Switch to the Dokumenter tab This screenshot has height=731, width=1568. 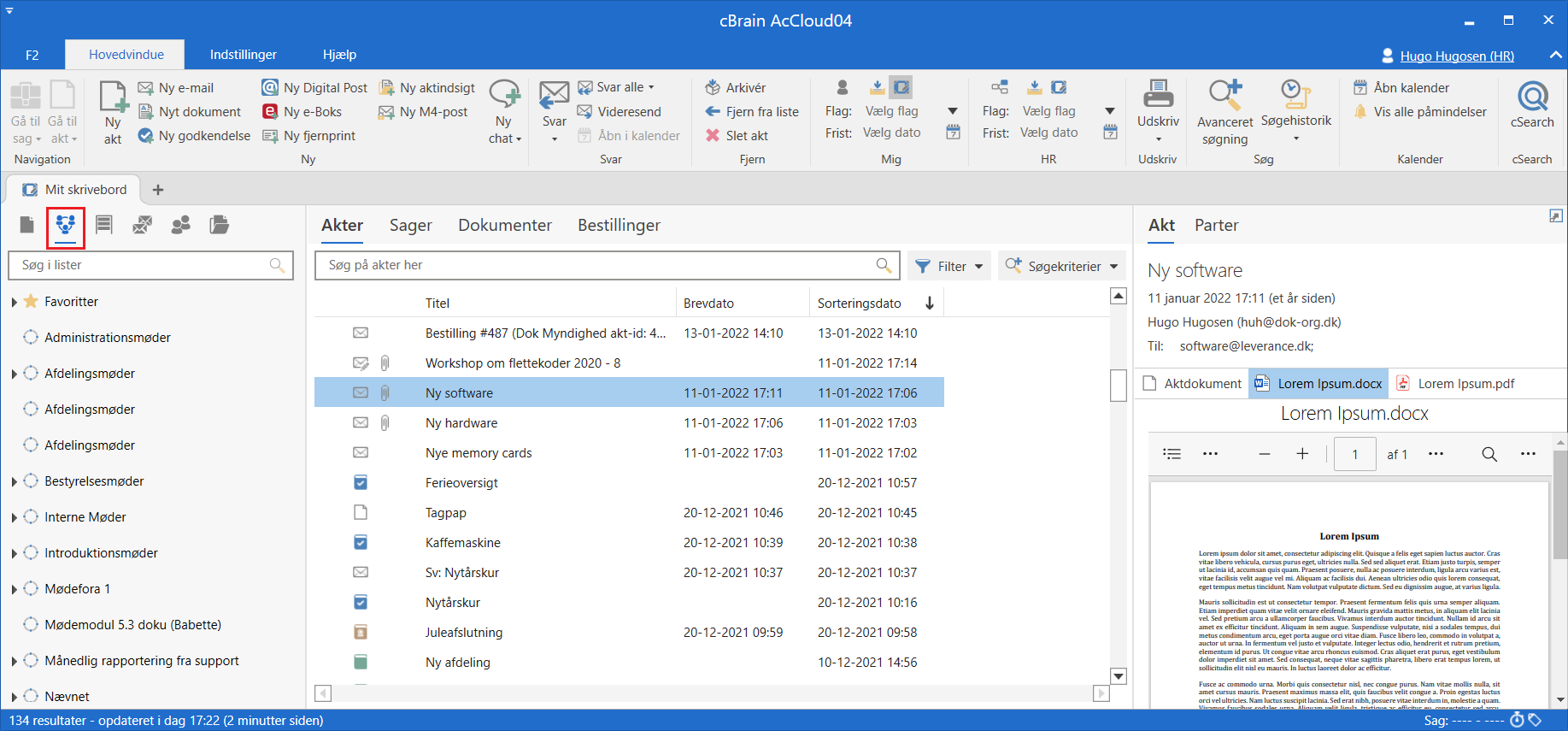[505, 225]
